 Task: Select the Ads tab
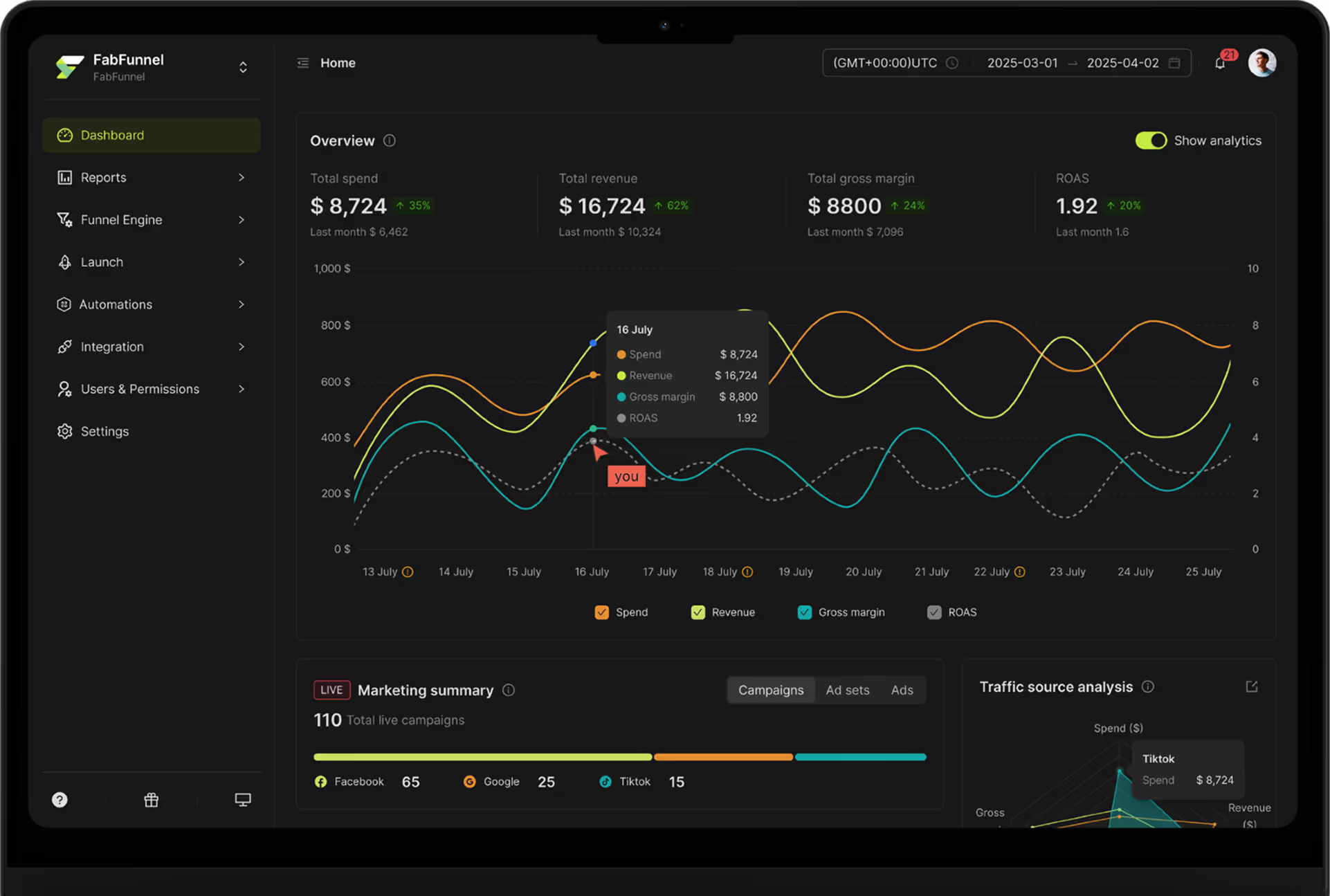click(x=902, y=690)
